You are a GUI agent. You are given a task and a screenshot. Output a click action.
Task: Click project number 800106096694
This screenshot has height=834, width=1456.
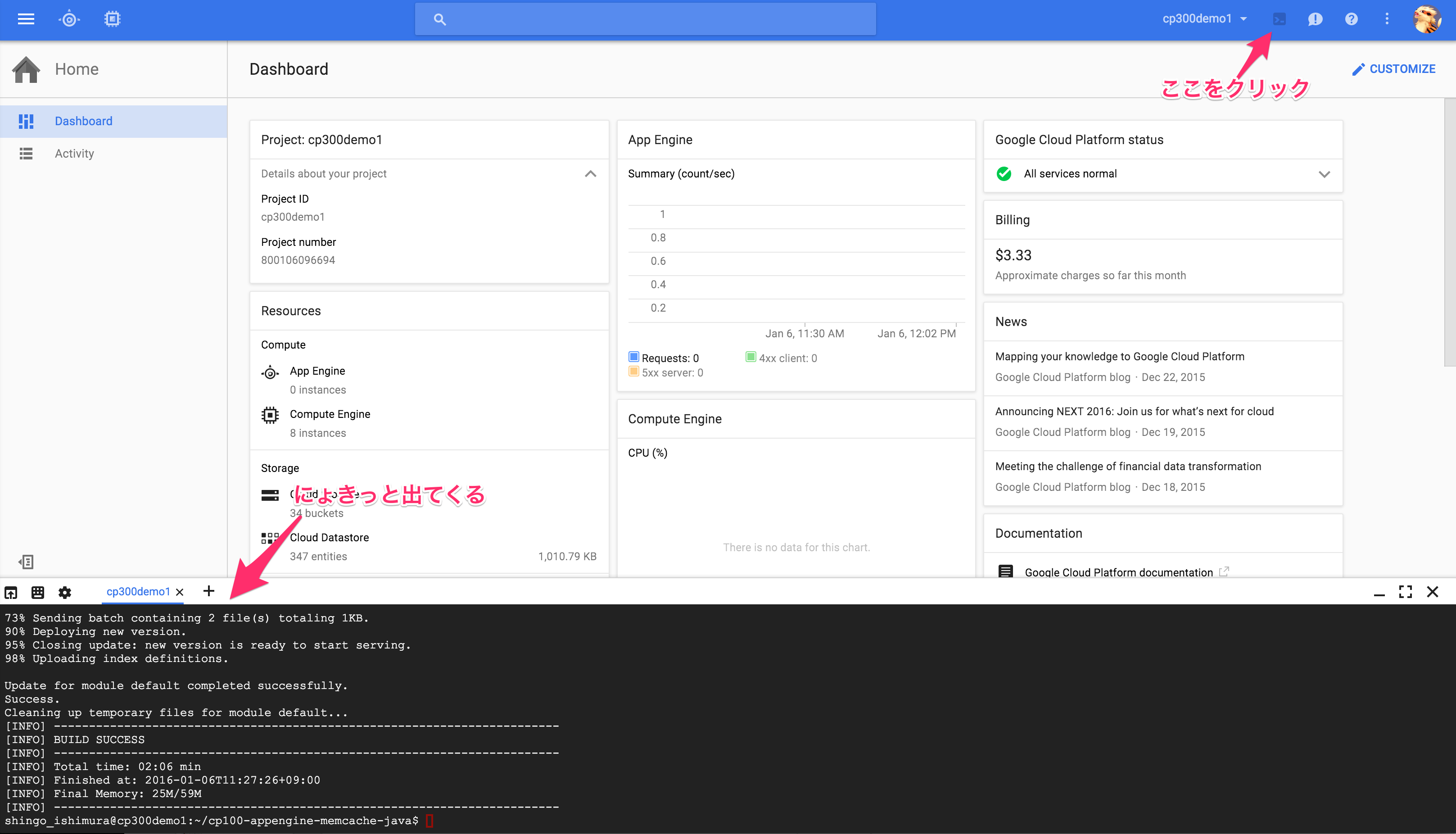pyautogui.click(x=298, y=260)
